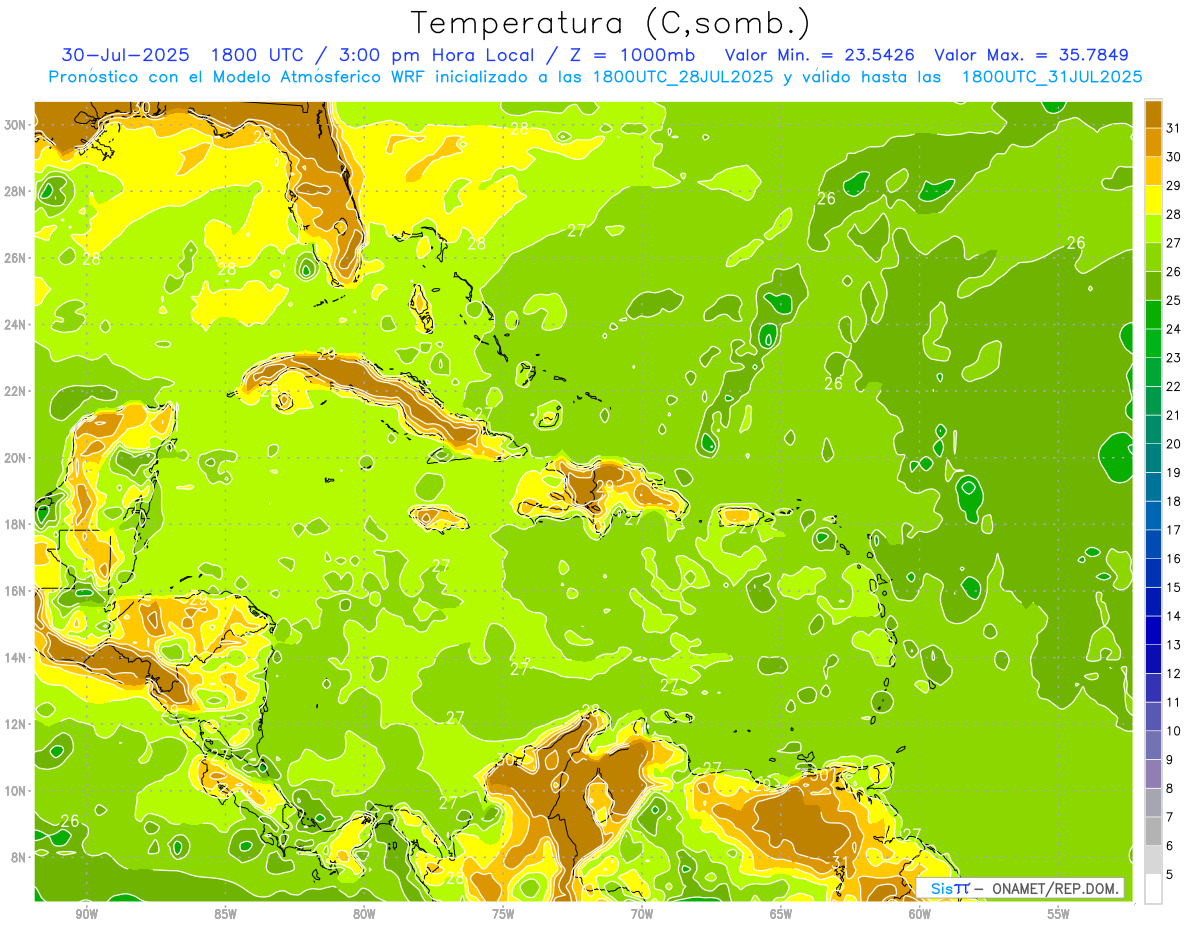Click the "12N" latitude label
Image resolution: width=1200 pixels, height=927 pixels.
tap(17, 724)
